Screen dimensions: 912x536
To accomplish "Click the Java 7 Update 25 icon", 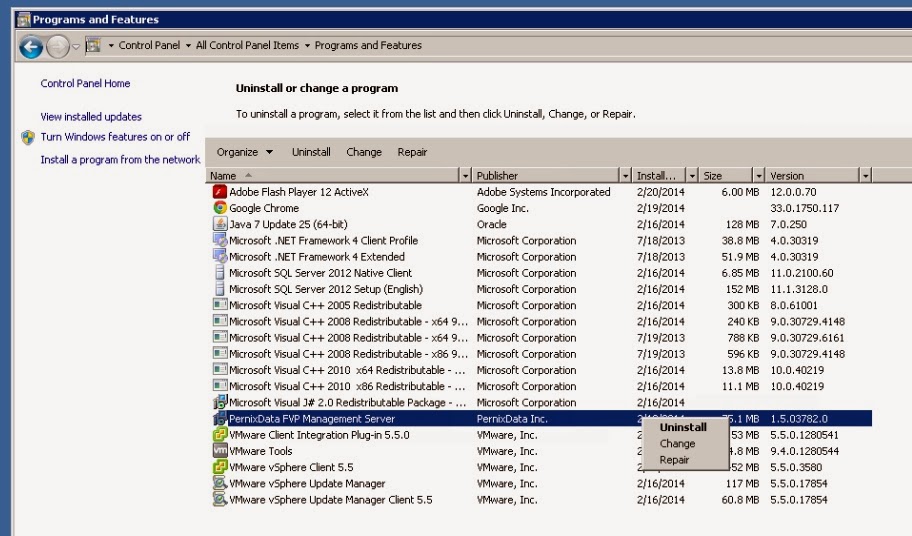I will tap(219, 224).
